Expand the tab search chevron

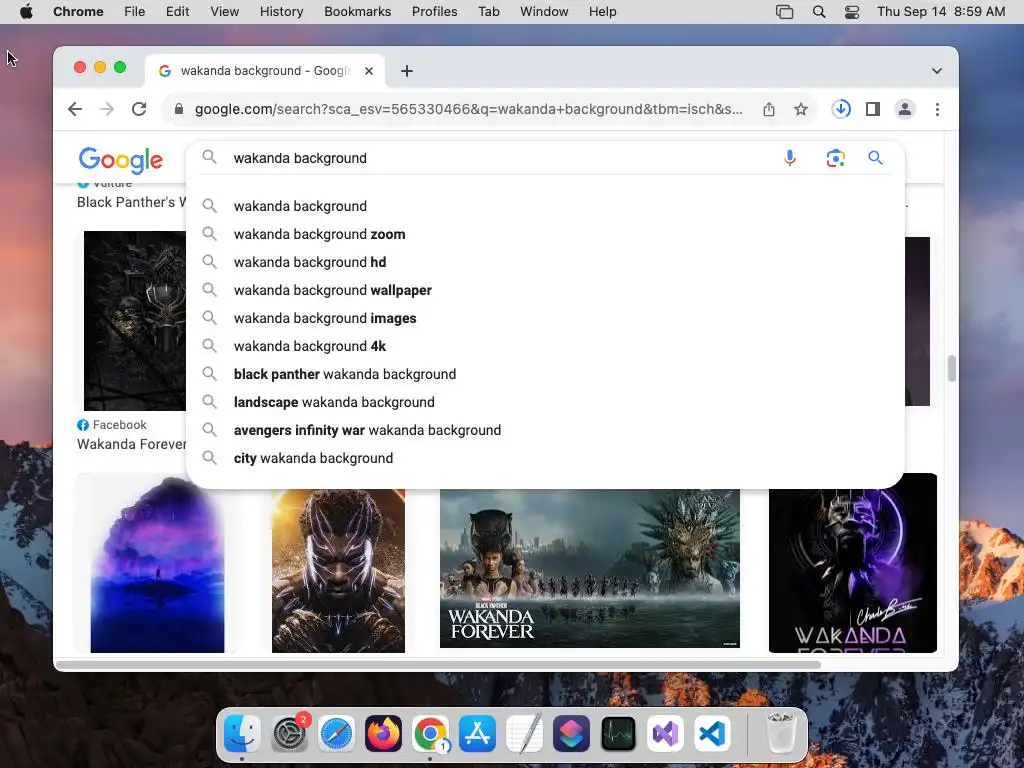coord(936,71)
